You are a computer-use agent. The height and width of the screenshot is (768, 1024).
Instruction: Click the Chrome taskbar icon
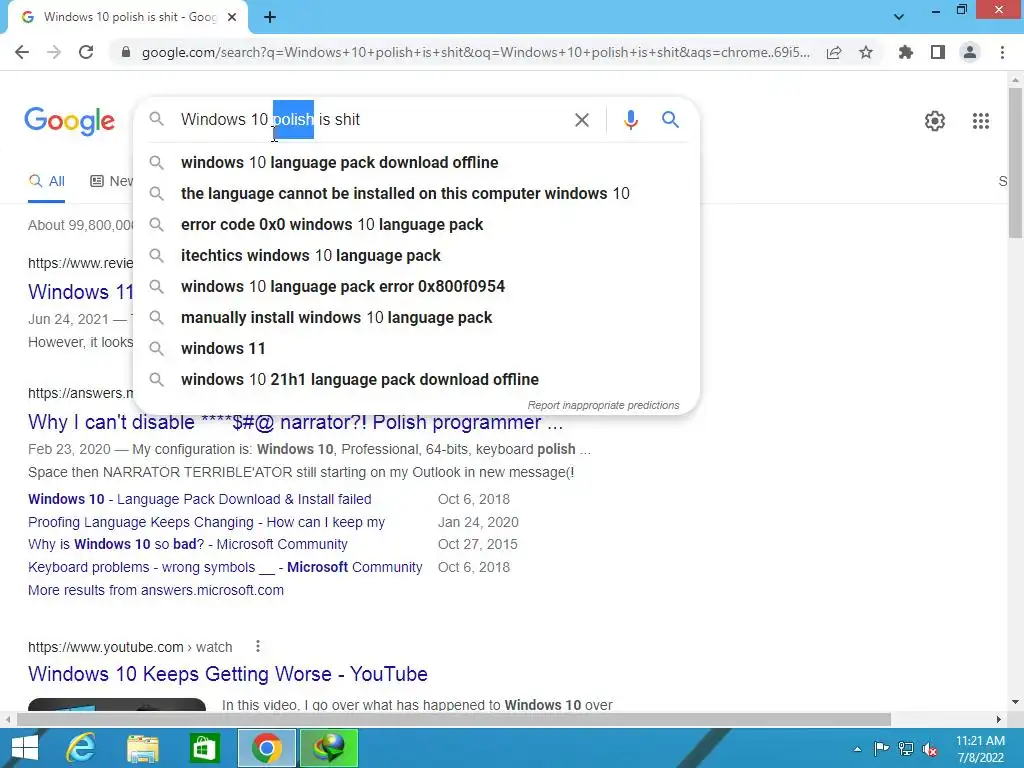tap(266, 748)
